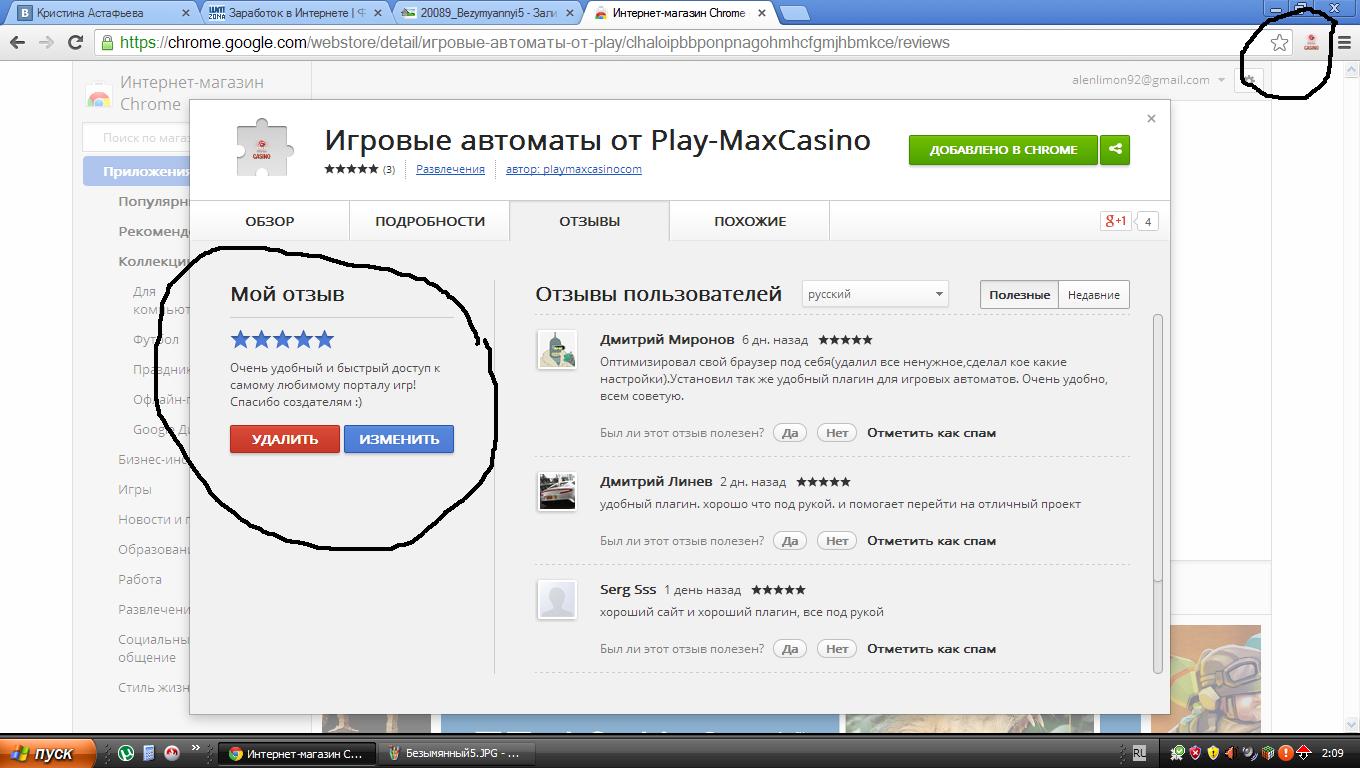Flag Дмитрий Миронов's review as spam
Image resolution: width=1360 pixels, height=768 pixels.
click(931, 433)
